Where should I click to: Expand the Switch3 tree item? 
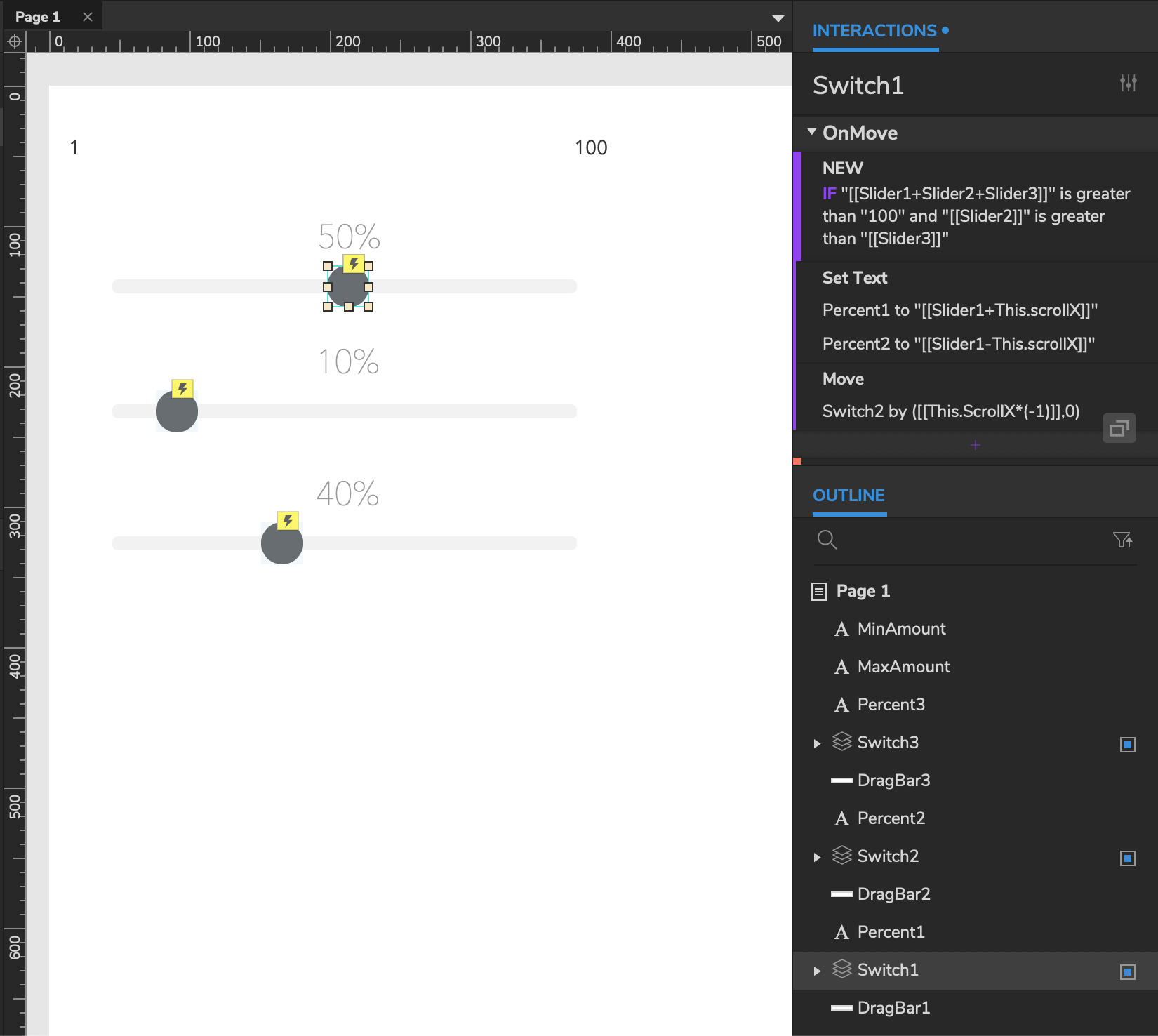817,743
